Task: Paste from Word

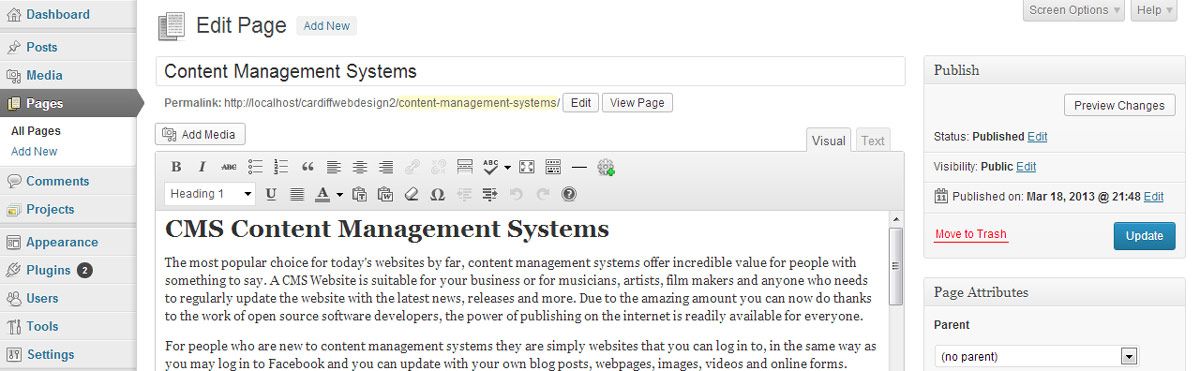Action: (x=385, y=193)
